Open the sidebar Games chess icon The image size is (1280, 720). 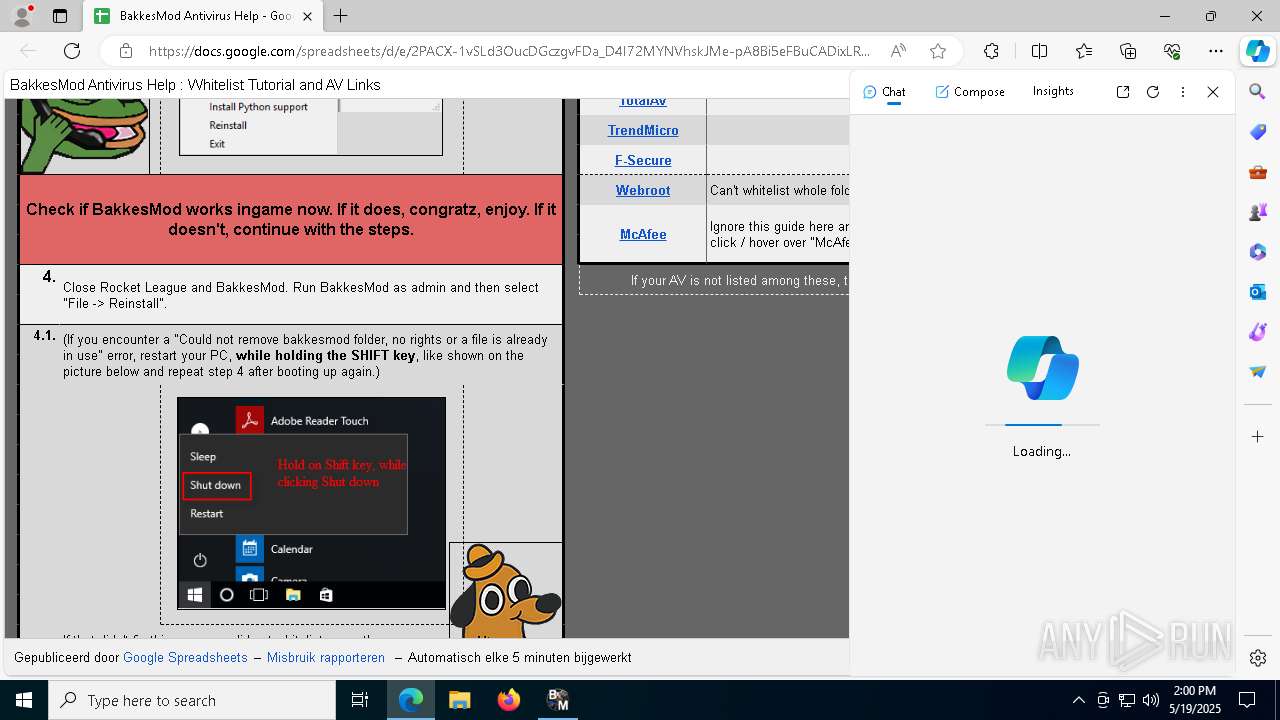[x=1258, y=212]
